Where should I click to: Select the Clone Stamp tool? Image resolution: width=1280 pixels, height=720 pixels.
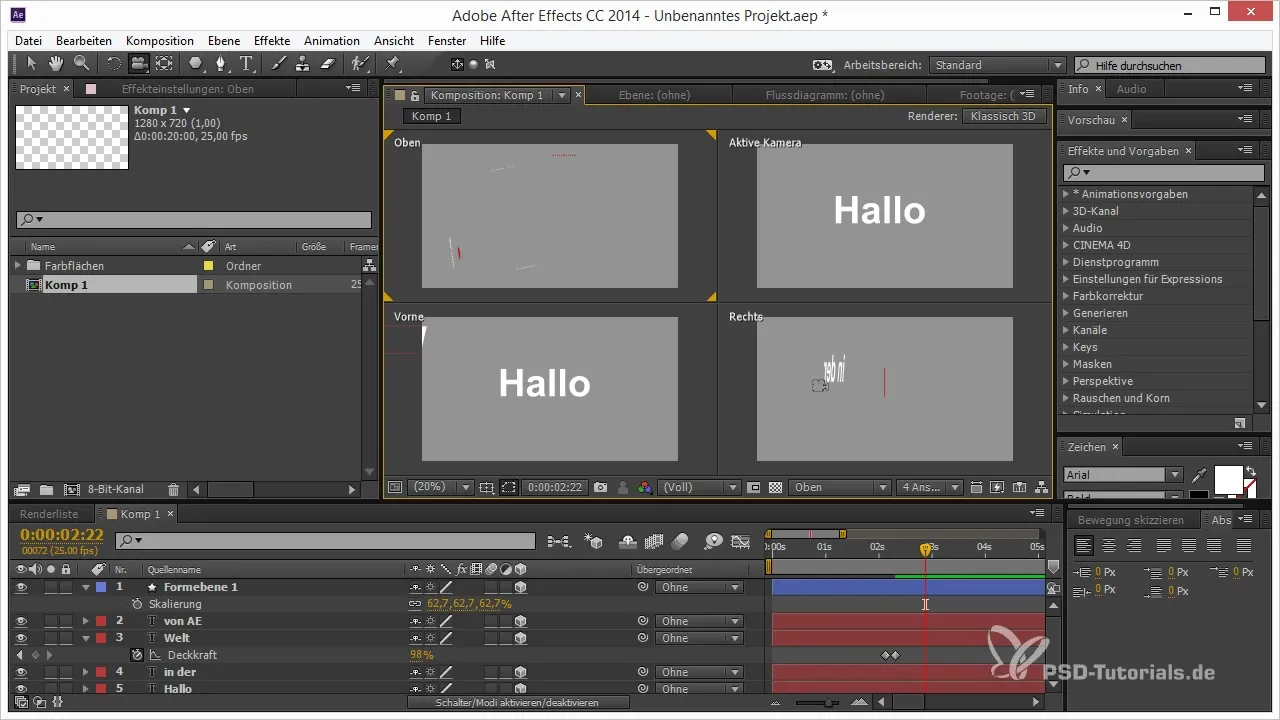coord(302,64)
